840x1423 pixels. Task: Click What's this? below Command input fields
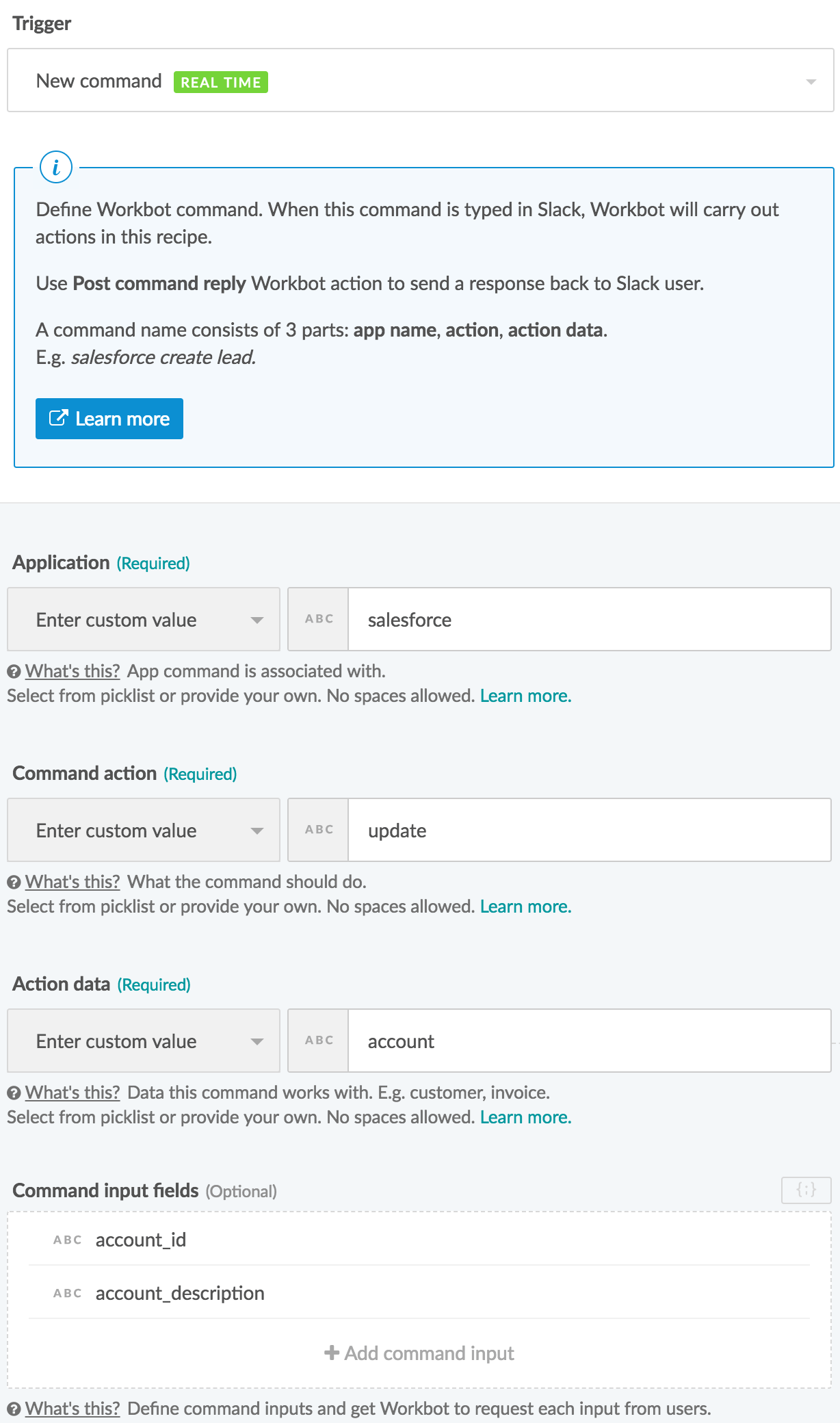[73, 1409]
